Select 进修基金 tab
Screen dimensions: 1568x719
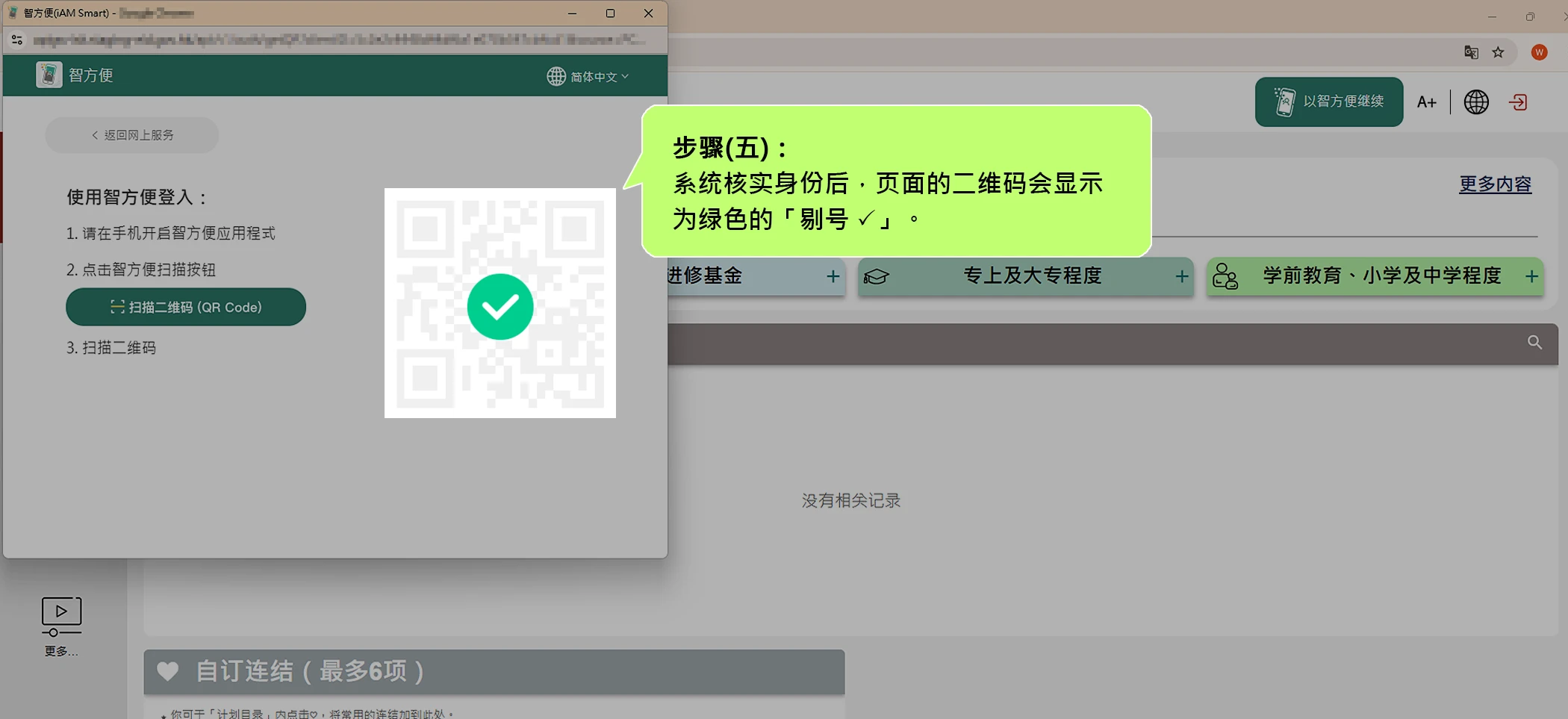pyautogui.click(x=756, y=276)
